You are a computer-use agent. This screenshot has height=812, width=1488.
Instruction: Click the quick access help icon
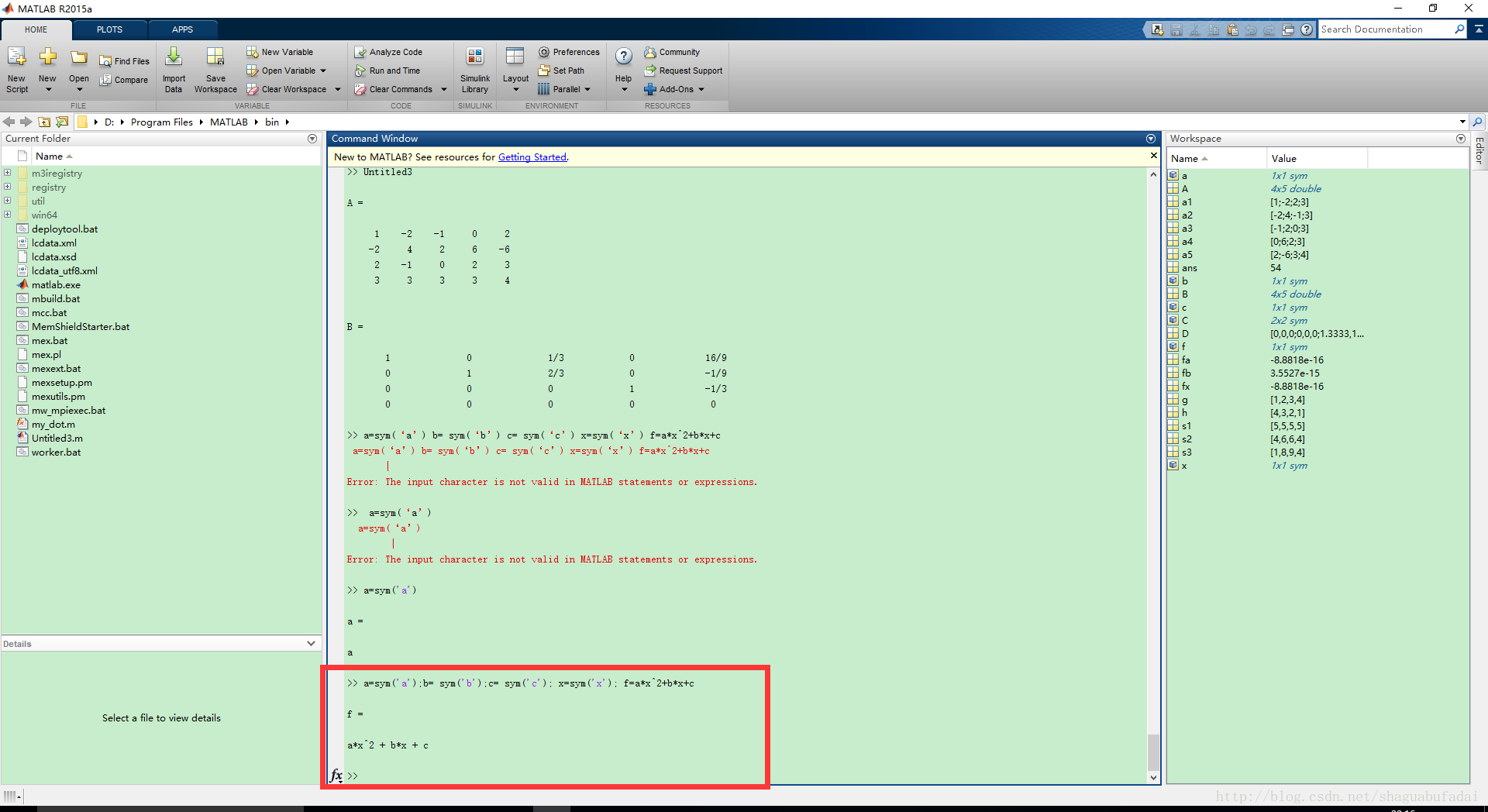click(x=1307, y=29)
